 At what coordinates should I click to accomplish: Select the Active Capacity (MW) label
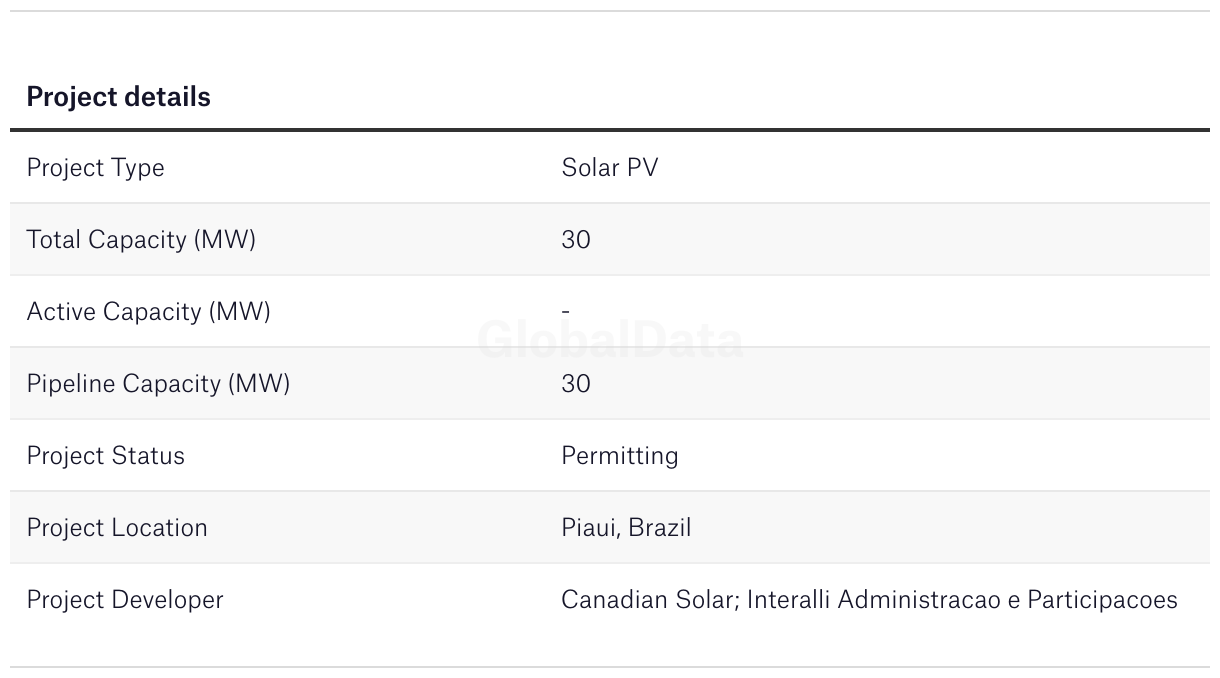tap(148, 312)
